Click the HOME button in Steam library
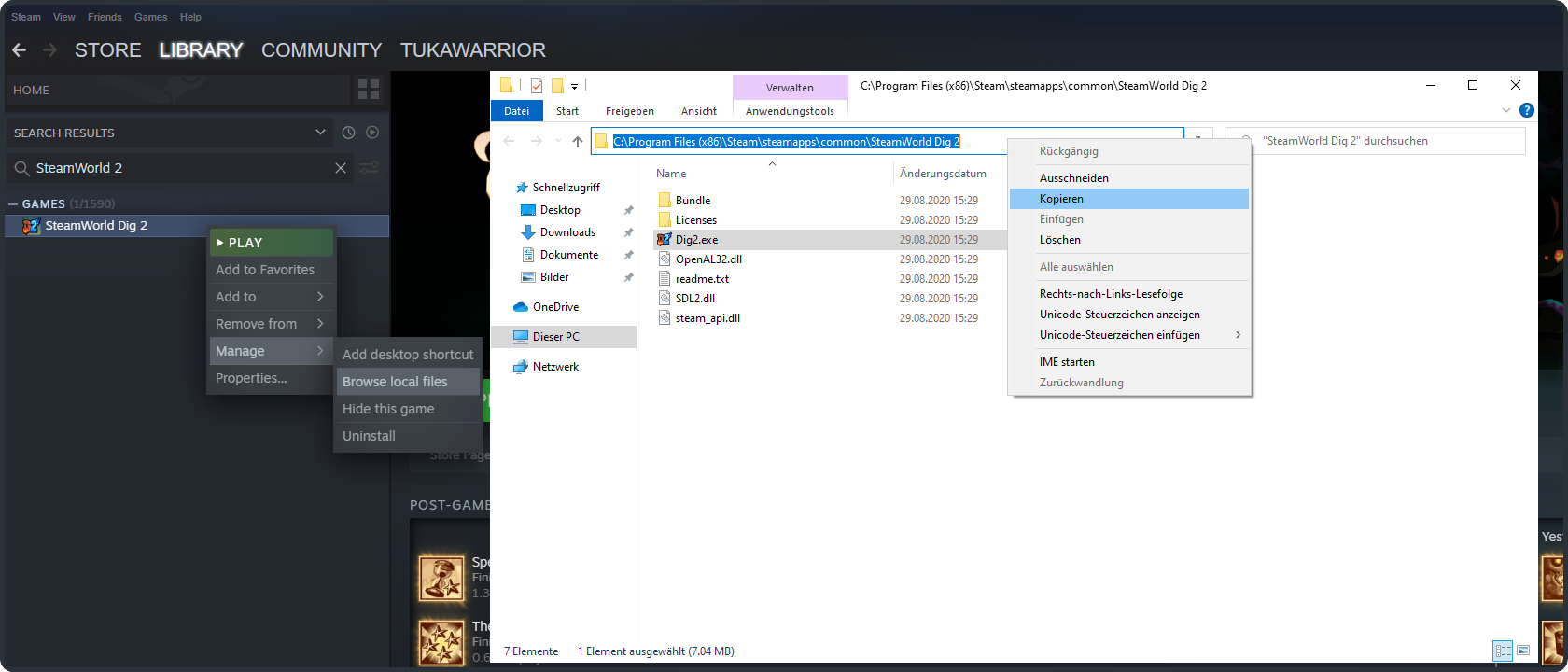This screenshot has height=672, width=1568. pyautogui.click(x=177, y=91)
